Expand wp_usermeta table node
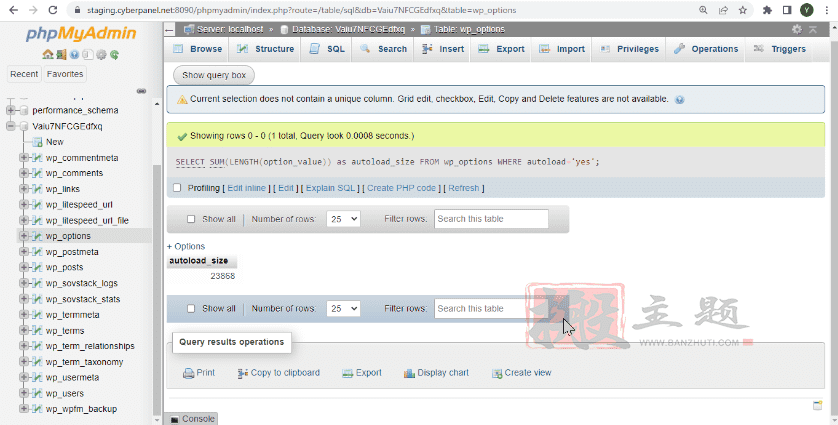This screenshot has width=838, height=425. [x=23, y=377]
